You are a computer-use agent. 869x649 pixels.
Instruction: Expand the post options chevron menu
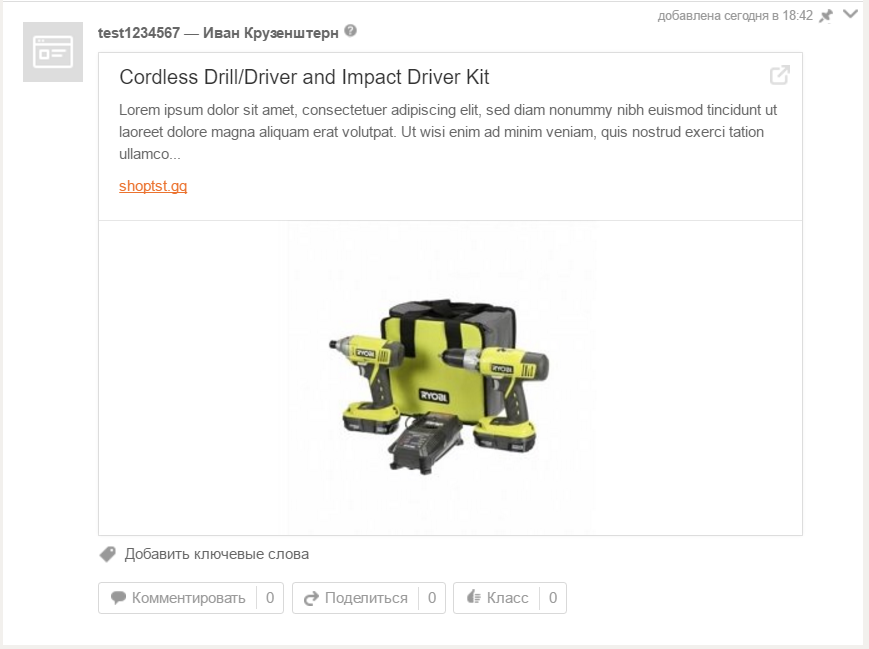[851, 14]
